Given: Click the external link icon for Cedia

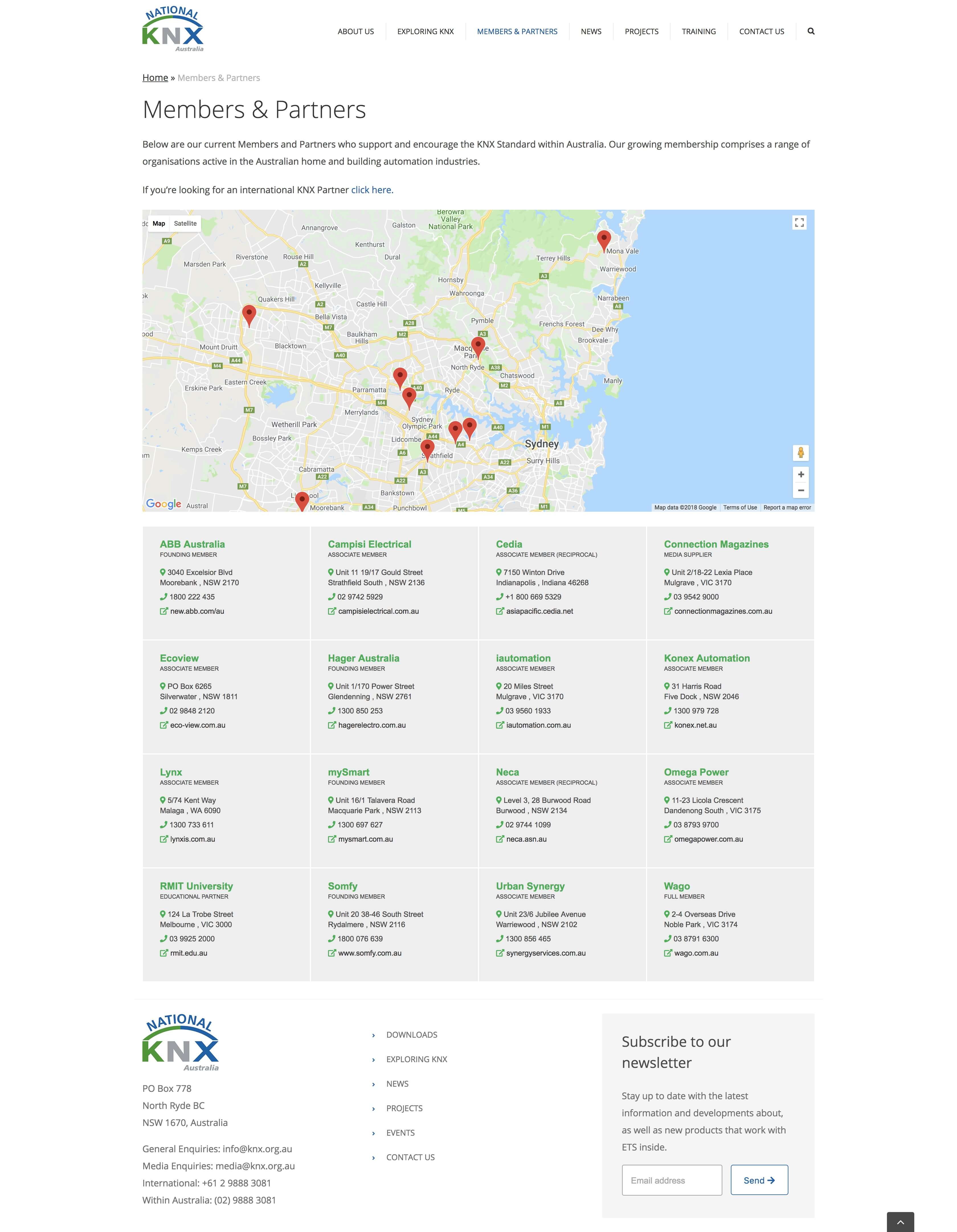Looking at the screenshot, I should pyautogui.click(x=500, y=611).
